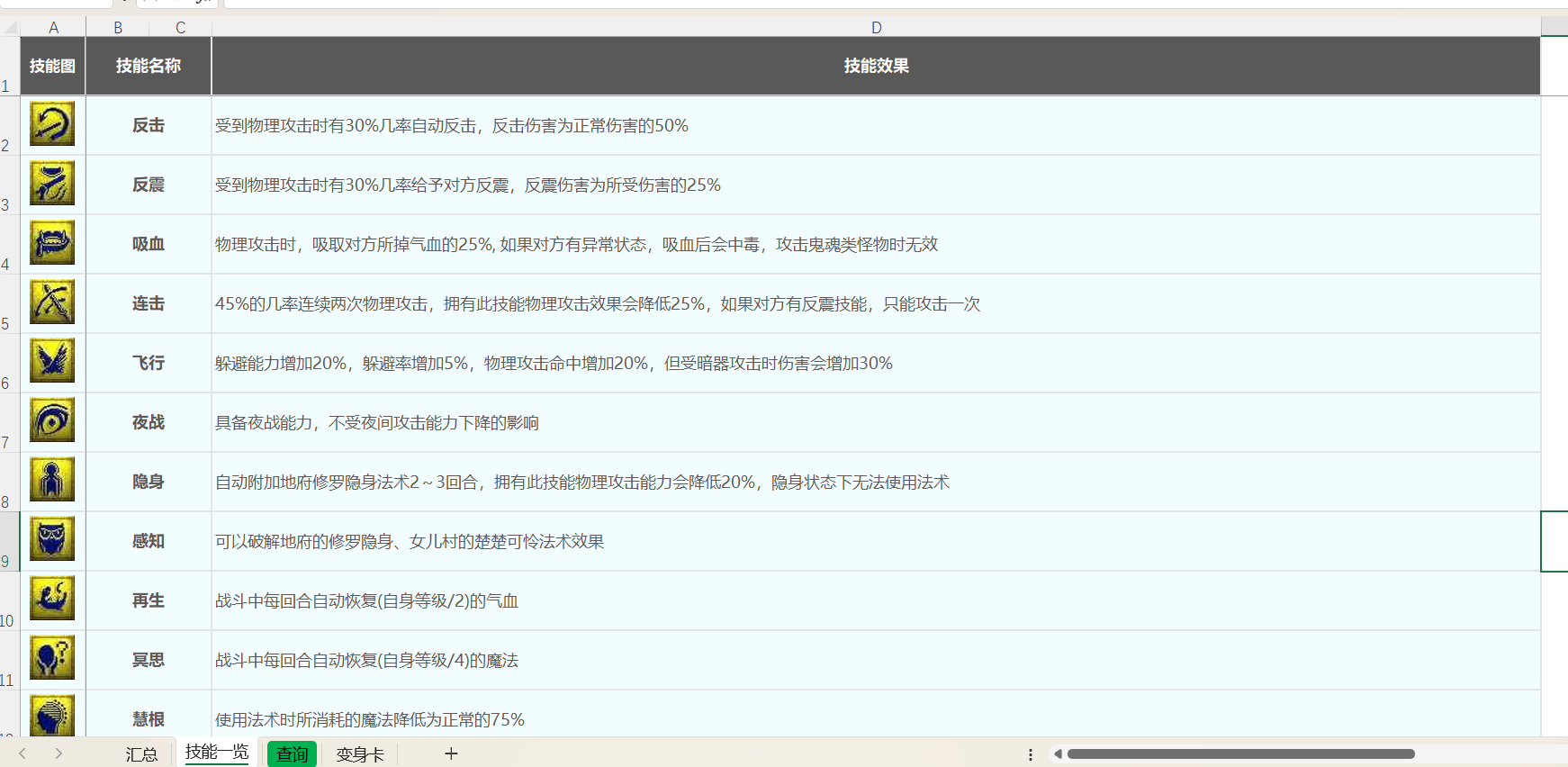Select column D header
The height and width of the screenshot is (767, 1568).
pyautogui.click(x=876, y=27)
